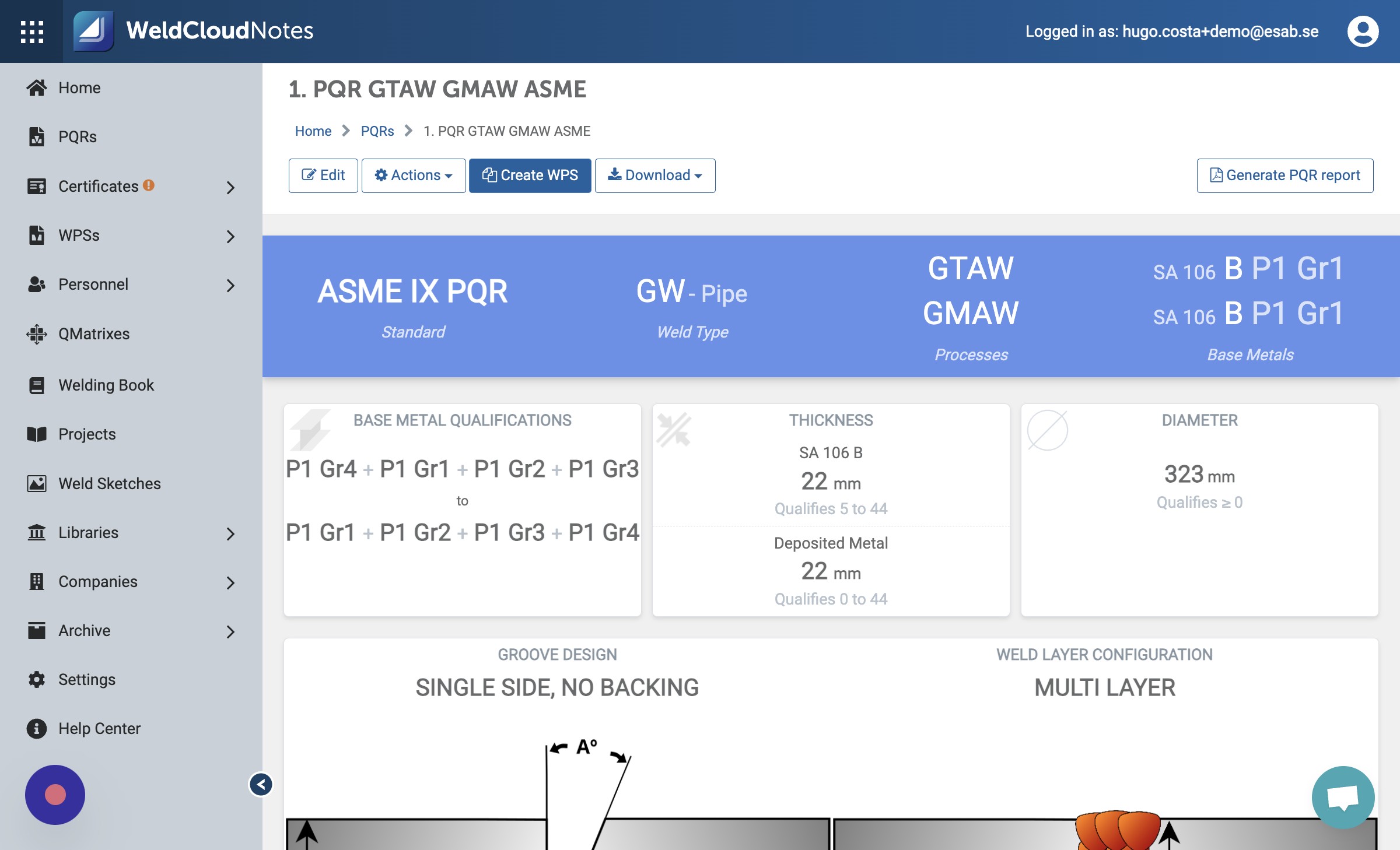The height and width of the screenshot is (850, 1400).
Task: Click 'SINGLE SIDE, NO BACKING' groove design text
Action: (x=557, y=688)
